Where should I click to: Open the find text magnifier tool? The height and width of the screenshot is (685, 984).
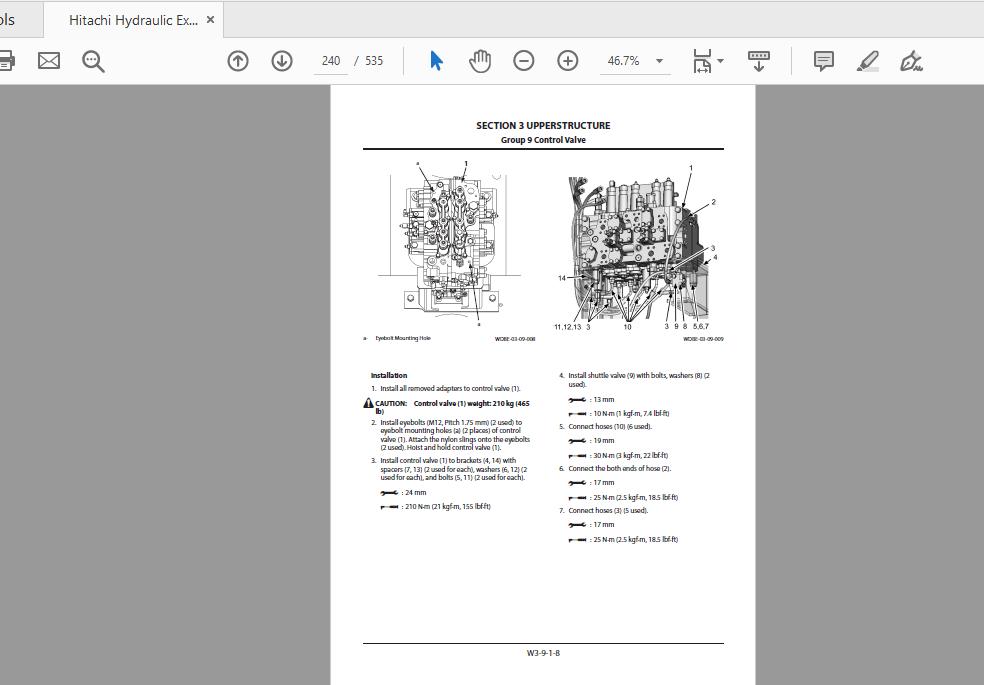point(93,61)
